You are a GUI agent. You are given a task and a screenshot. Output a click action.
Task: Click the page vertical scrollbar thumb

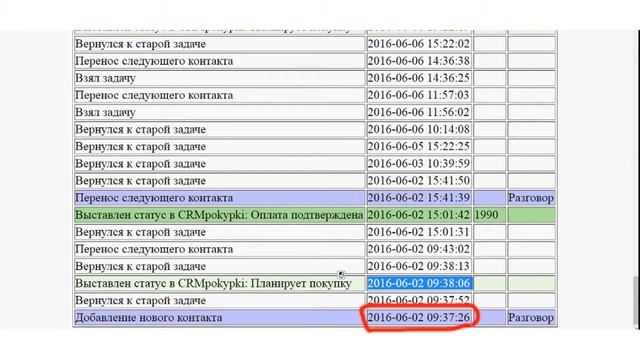click(635, 301)
